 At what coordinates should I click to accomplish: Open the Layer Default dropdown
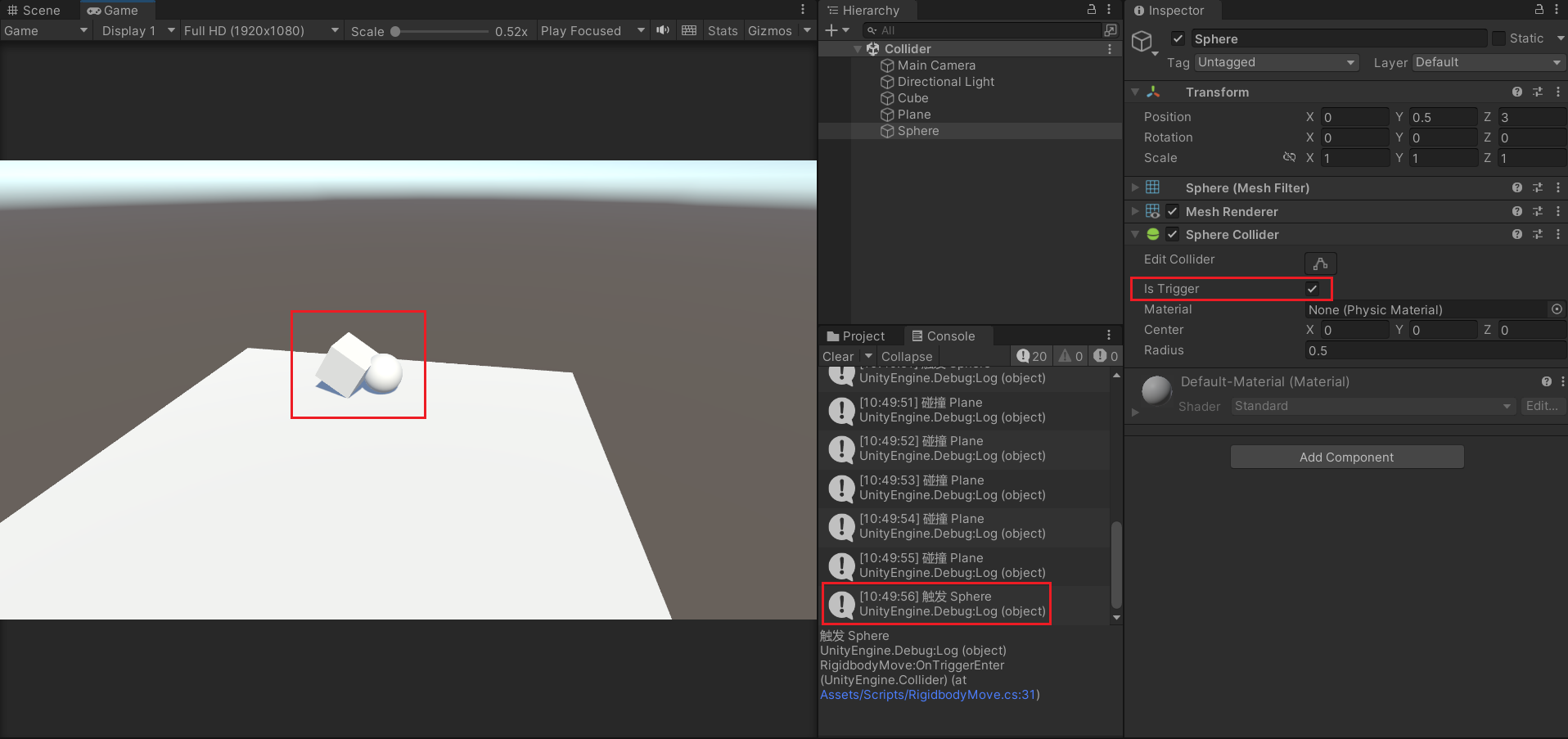[x=1488, y=62]
